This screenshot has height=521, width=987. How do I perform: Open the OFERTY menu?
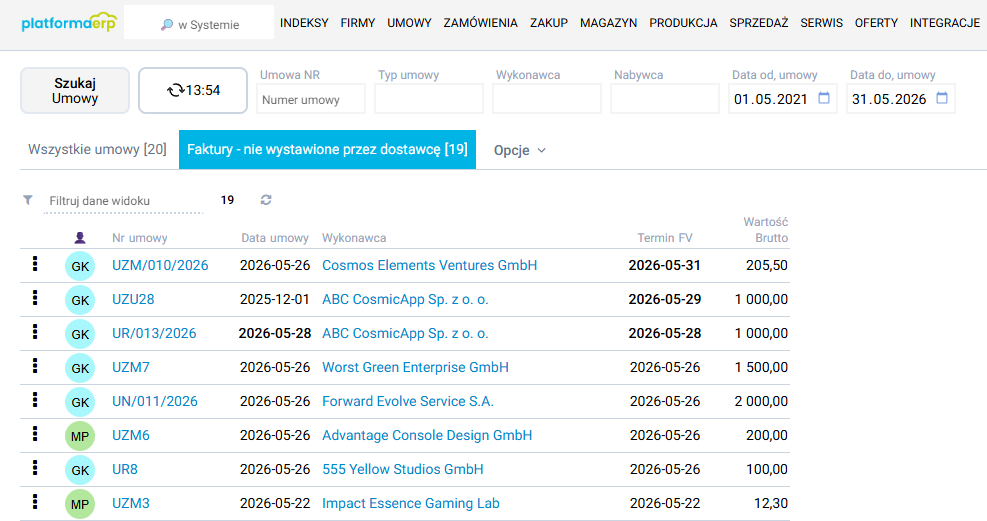876,23
